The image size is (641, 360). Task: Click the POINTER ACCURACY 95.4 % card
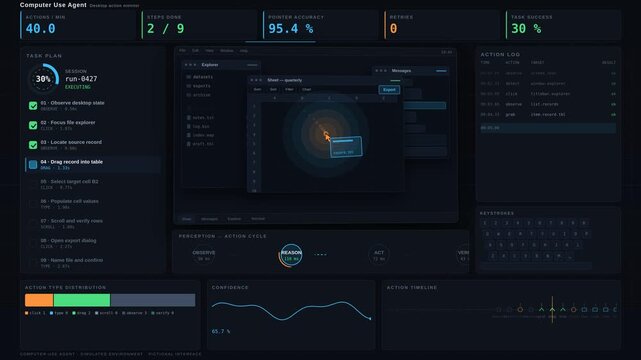pyautogui.click(x=321, y=25)
